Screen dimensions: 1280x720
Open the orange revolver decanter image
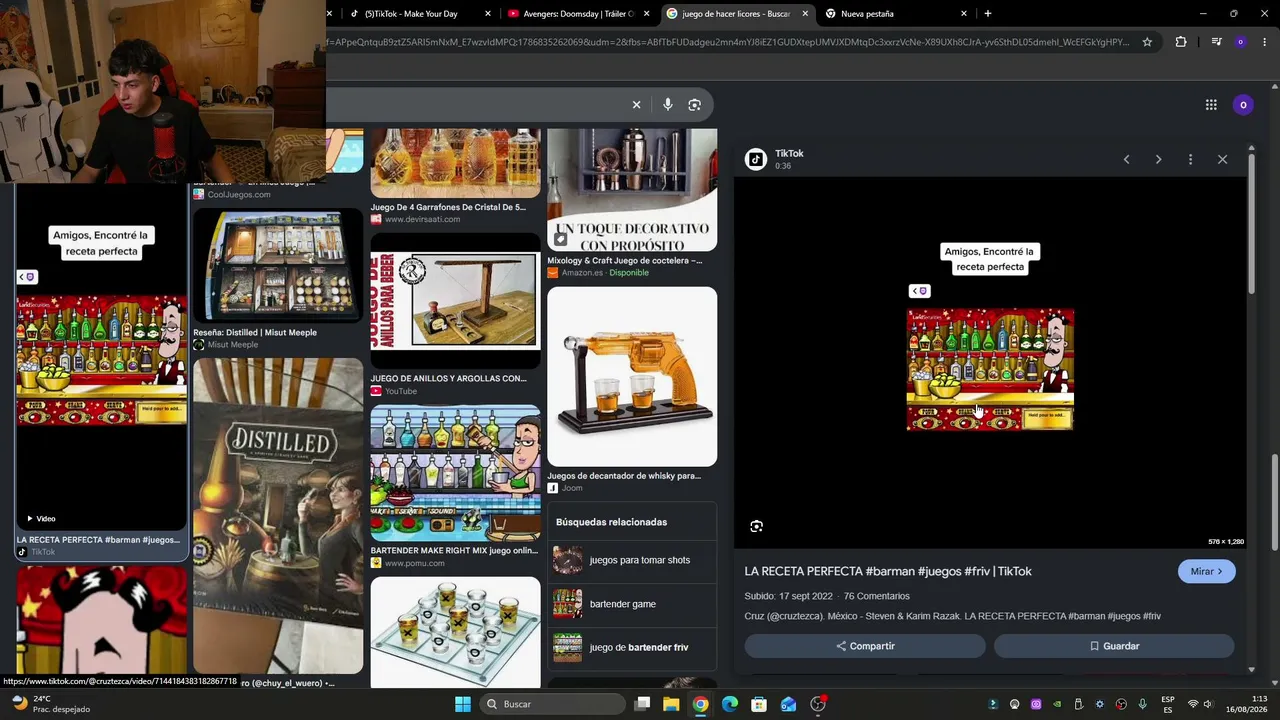(632, 377)
